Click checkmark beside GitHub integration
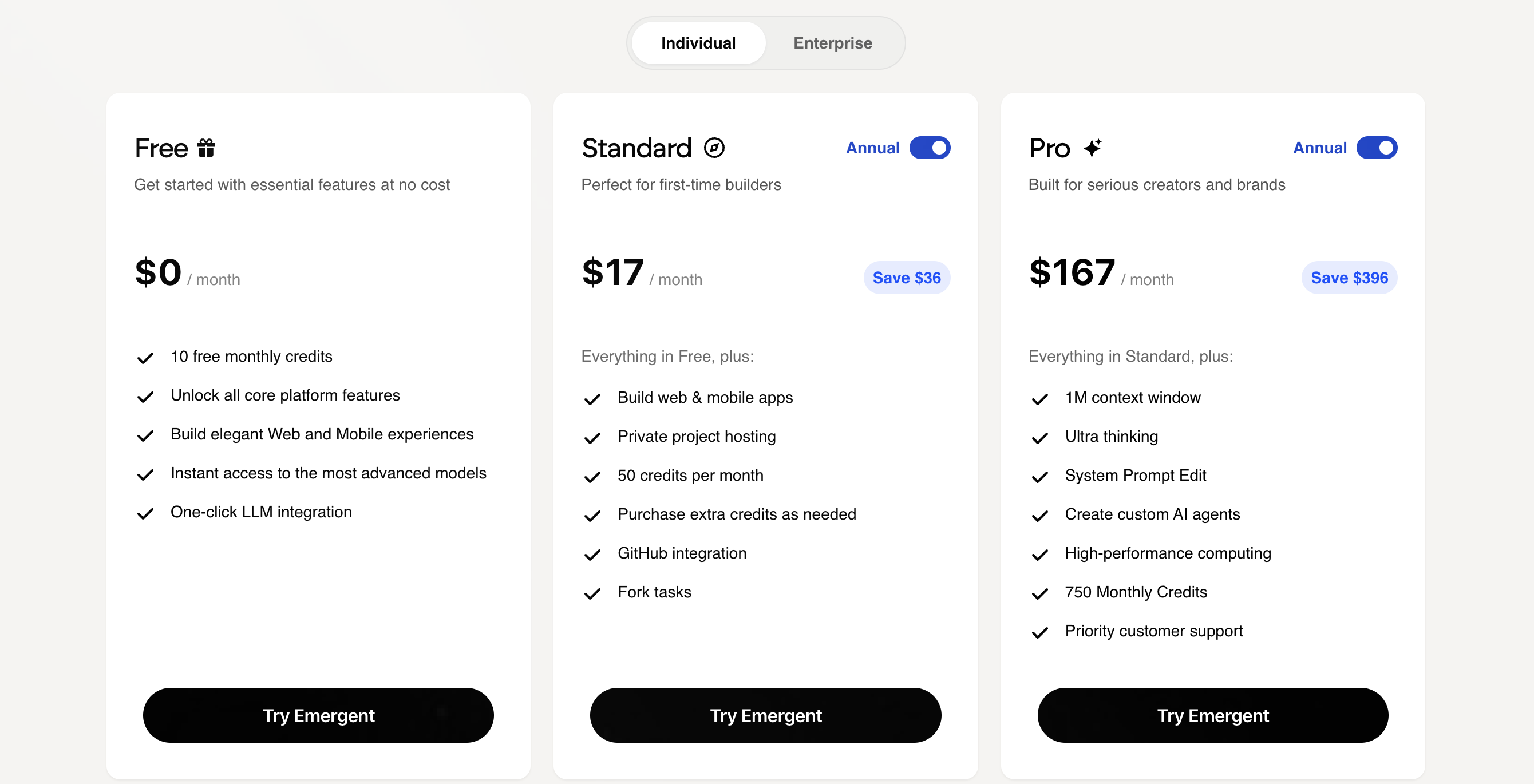Image resolution: width=1534 pixels, height=784 pixels. (592, 555)
